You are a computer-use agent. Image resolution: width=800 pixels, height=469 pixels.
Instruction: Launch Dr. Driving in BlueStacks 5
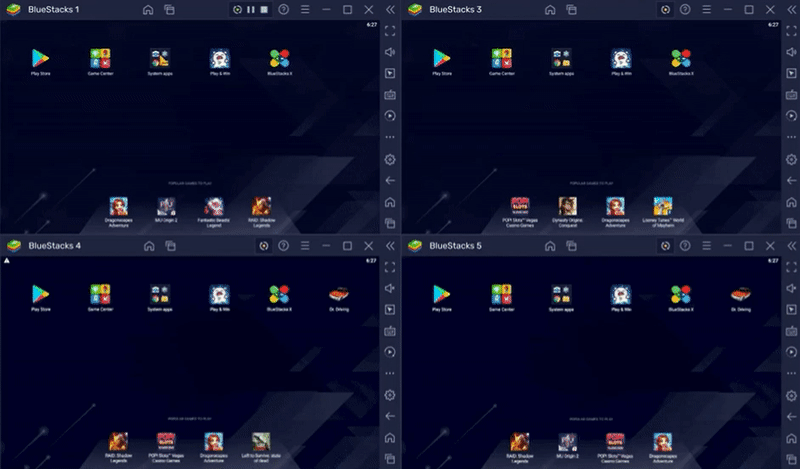tap(740, 294)
